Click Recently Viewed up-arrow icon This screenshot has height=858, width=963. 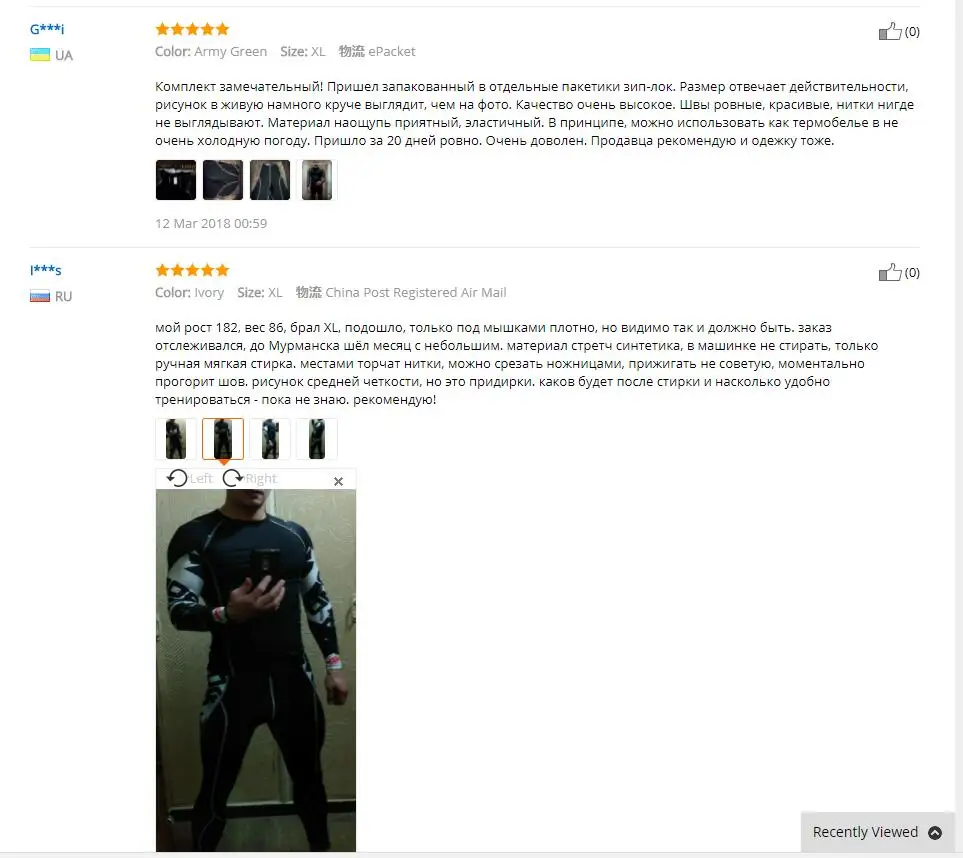[x=935, y=833]
